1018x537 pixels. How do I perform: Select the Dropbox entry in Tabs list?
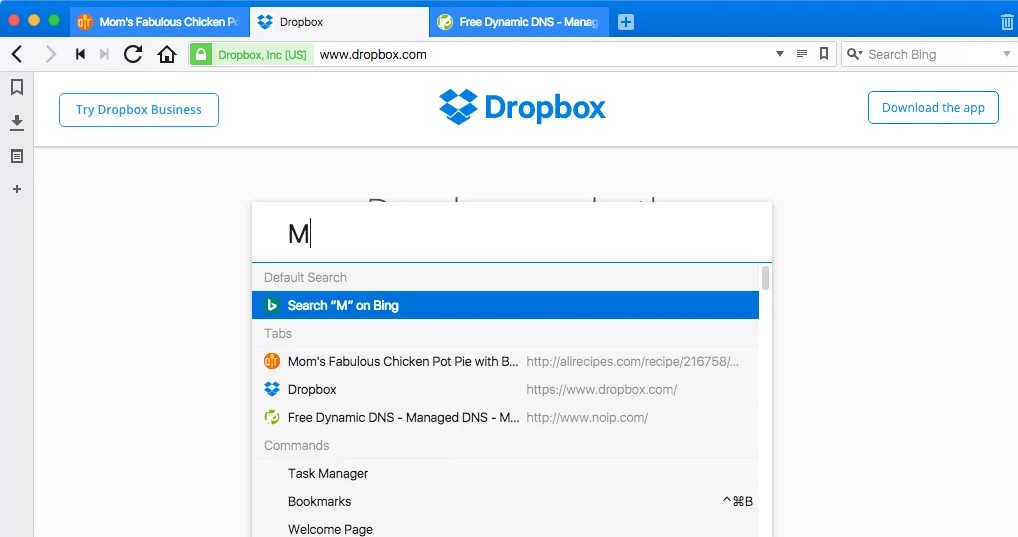tap(505, 389)
